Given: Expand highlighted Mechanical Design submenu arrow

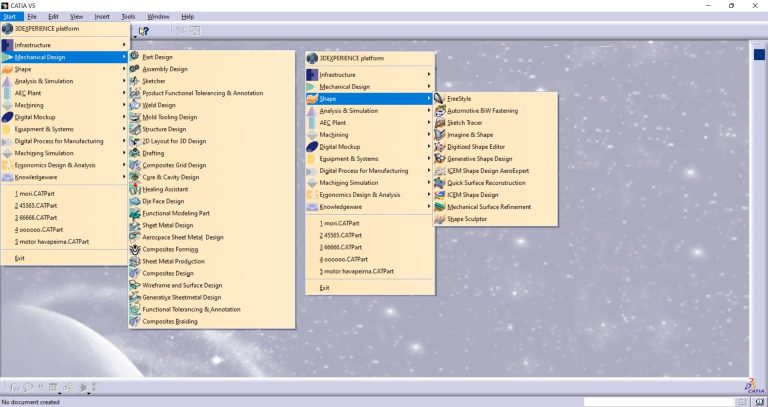Looking at the screenshot, I should pyautogui.click(x=124, y=57).
